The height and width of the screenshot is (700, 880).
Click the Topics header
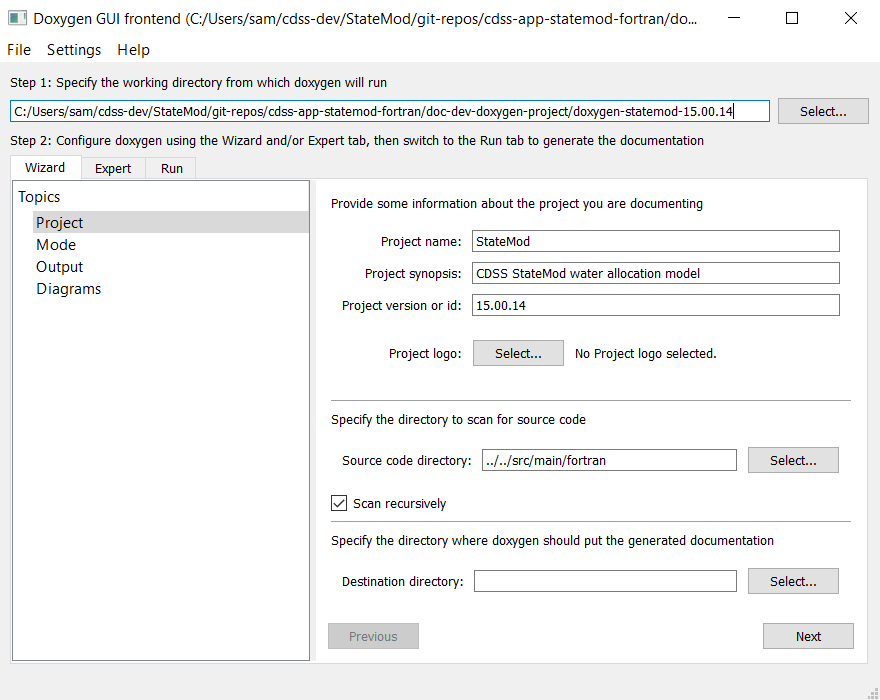pos(39,196)
